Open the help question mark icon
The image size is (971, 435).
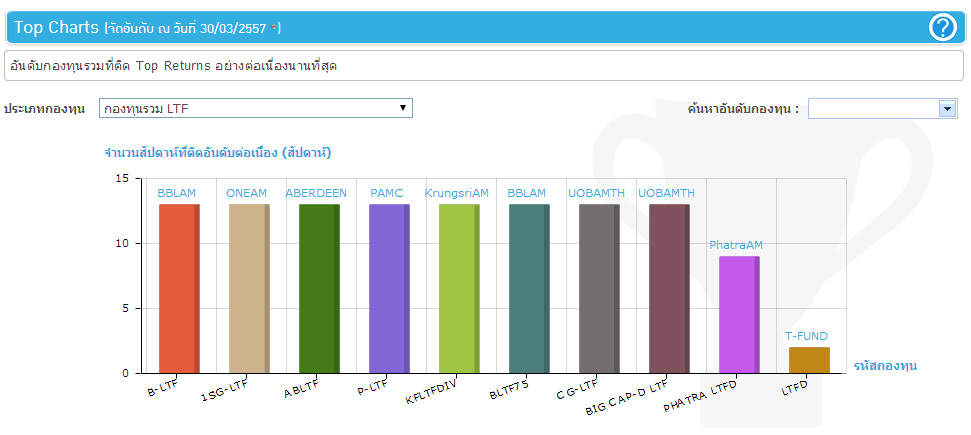(x=943, y=28)
